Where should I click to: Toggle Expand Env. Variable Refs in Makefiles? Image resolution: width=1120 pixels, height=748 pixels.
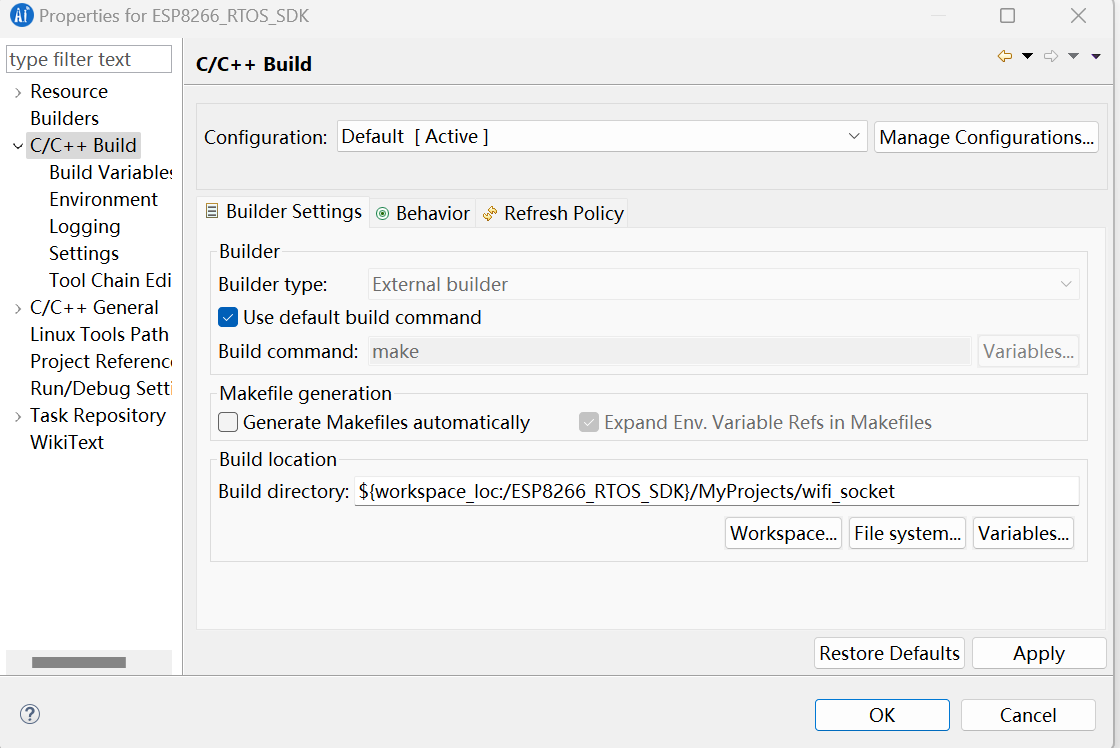[589, 422]
